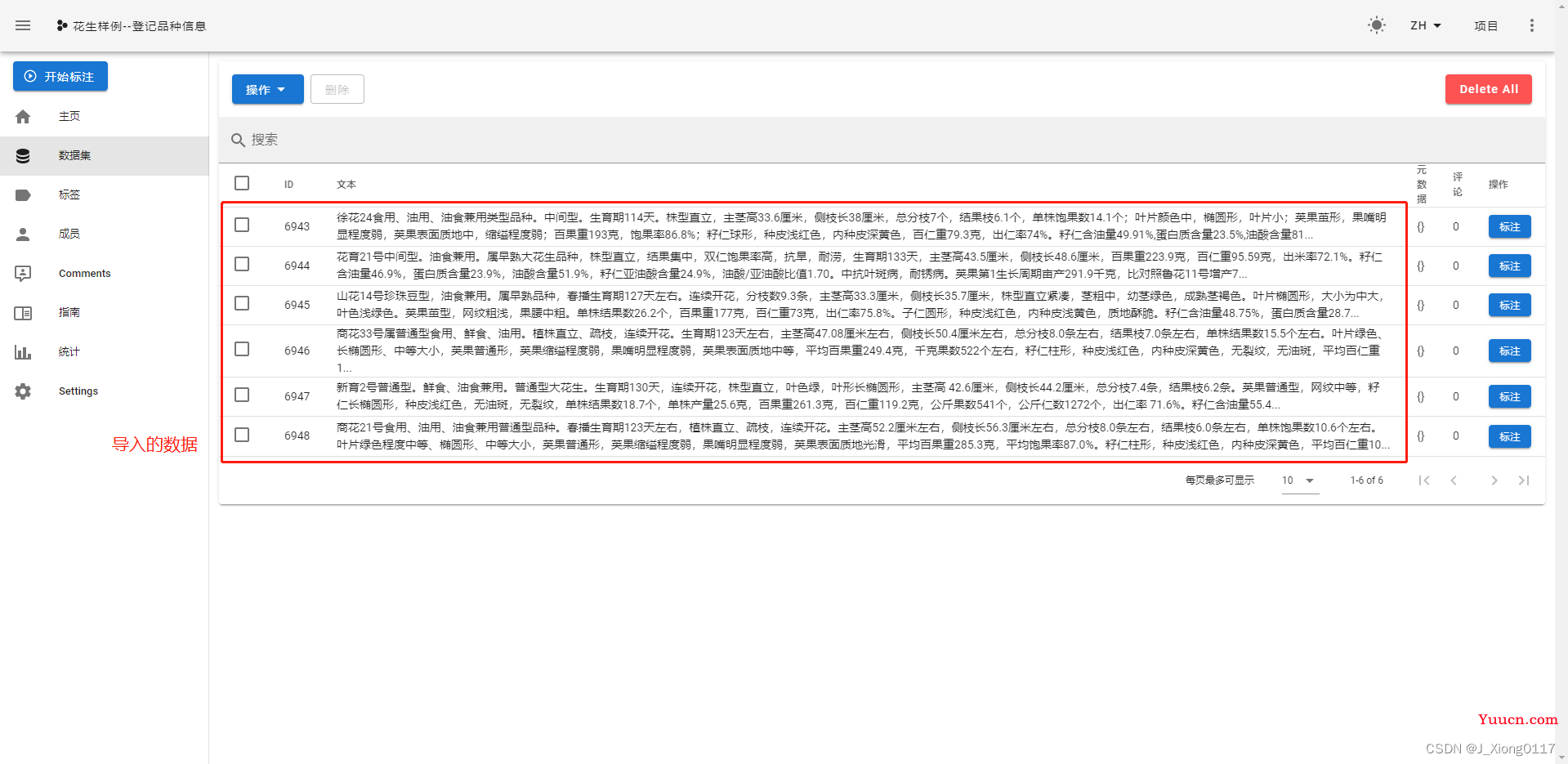This screenshot has width=1568, height=764.
Task: Click the Comments chat icon
Action: tap(23, 273)
